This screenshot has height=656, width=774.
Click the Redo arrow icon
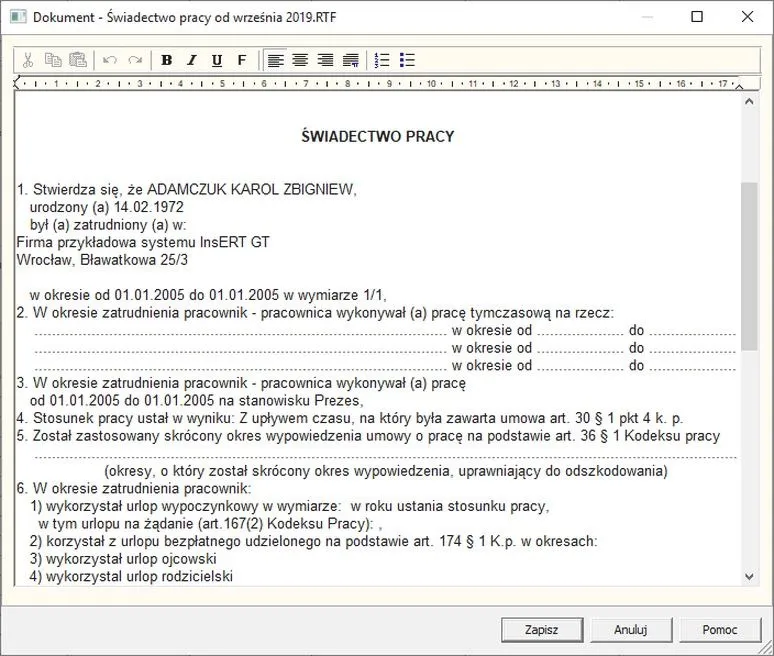tap(135, 60)
